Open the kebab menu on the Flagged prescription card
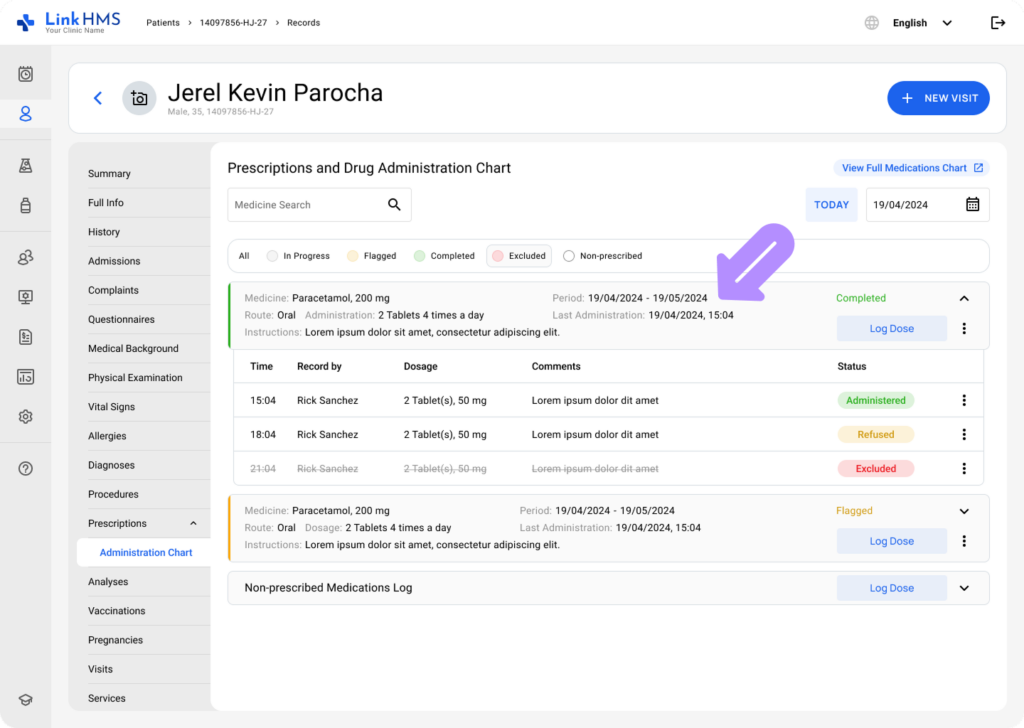1024x728 pixels. click(x=964, y=541)
